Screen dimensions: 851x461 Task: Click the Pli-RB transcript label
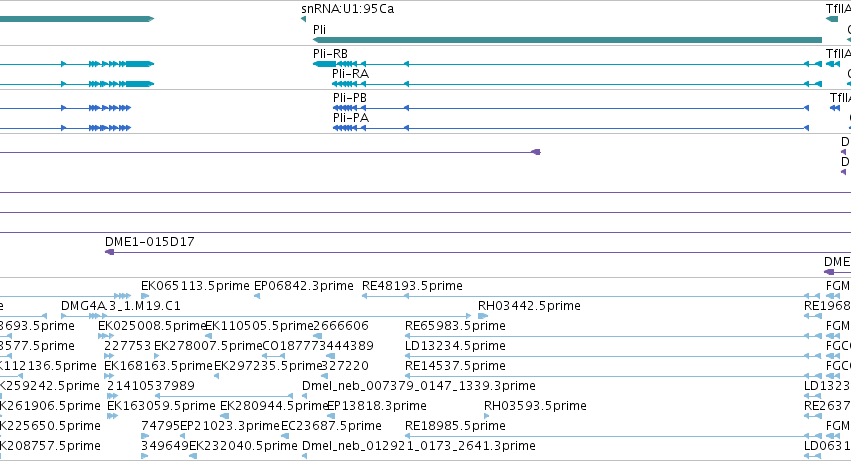(330, 54)
